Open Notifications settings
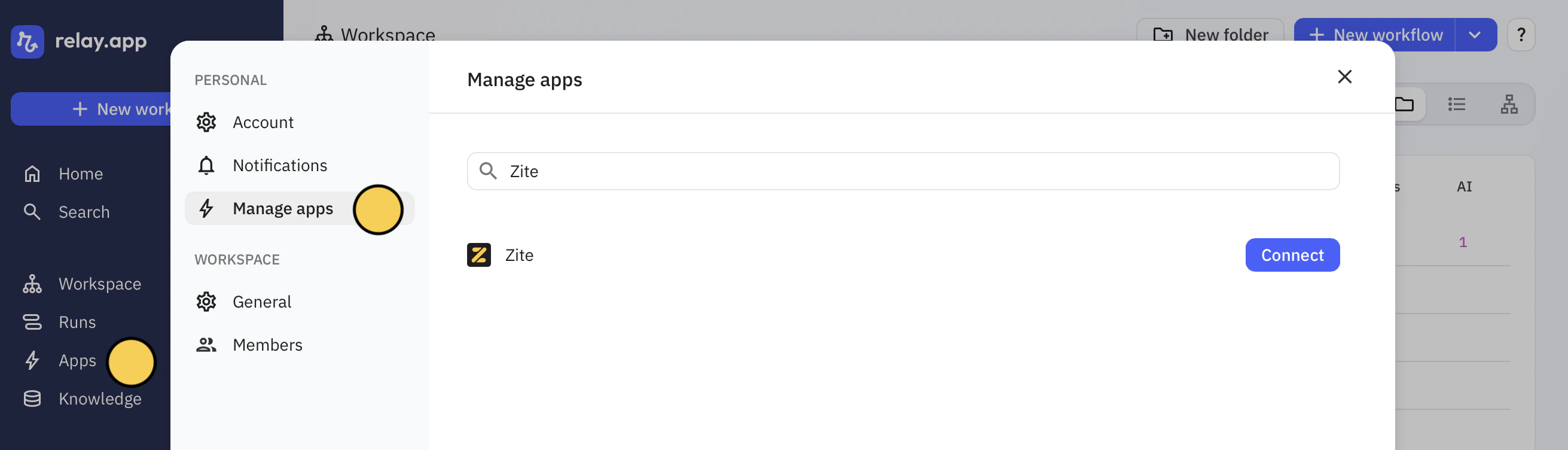The width and height of the screenshot is (1568, 450). click(279, 165)
